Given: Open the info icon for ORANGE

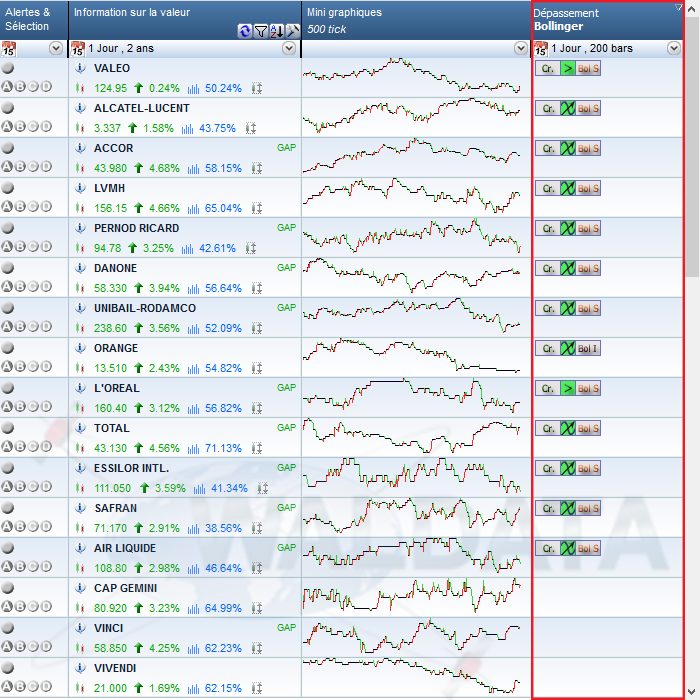Looking at the screenshot, I should [x=80, y=348].
